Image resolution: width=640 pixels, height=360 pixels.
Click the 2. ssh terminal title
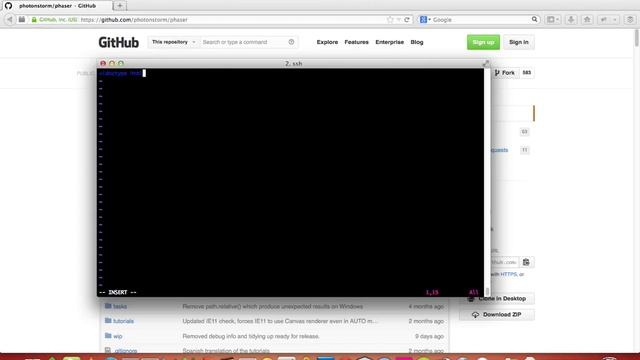tap(293, 64)
